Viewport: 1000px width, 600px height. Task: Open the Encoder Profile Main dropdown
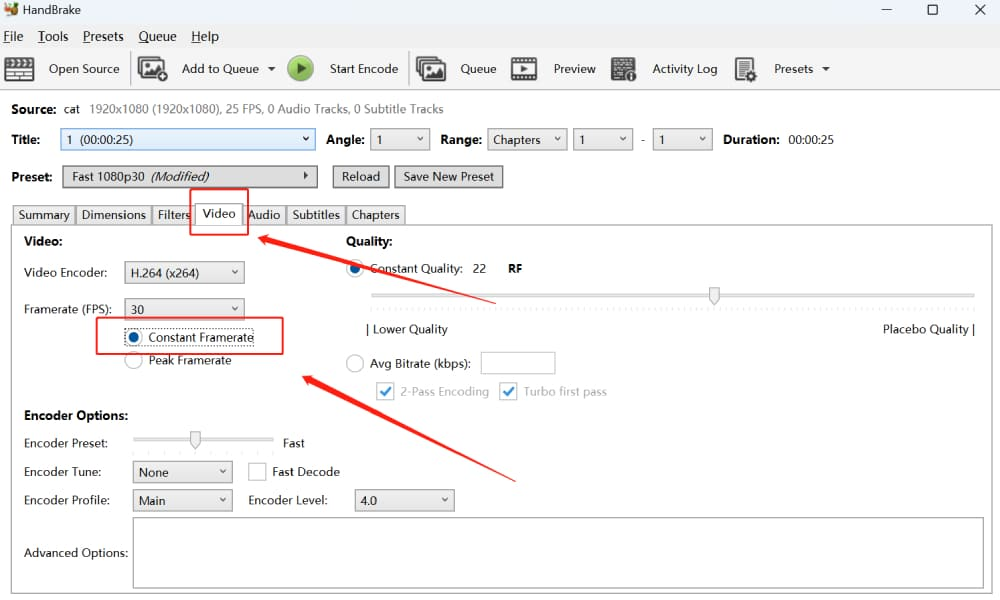(182, 501)
